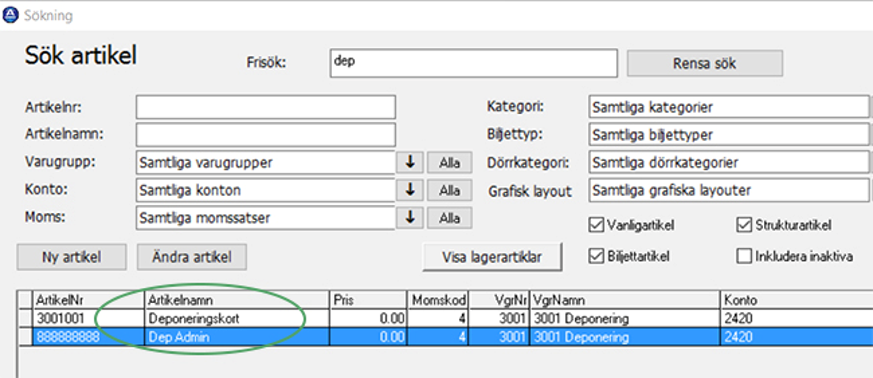This screenshot has width=873, height=378.
Task: Open the Kategori dropdown
Action: point(729,106)
